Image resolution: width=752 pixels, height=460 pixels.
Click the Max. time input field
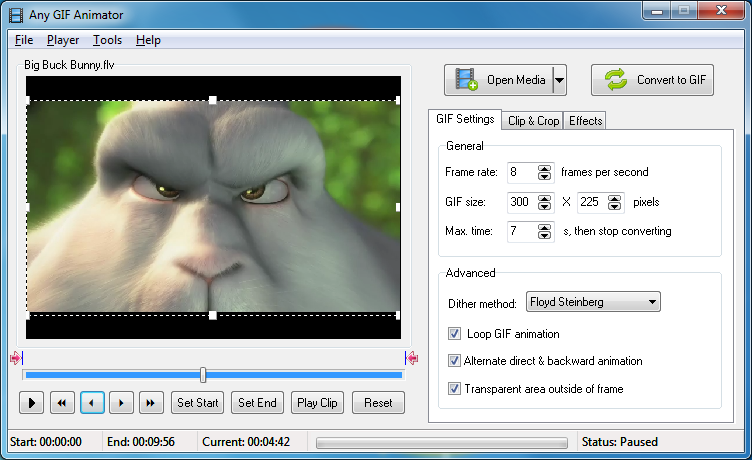pyautogui.click(x=522, y=231)
